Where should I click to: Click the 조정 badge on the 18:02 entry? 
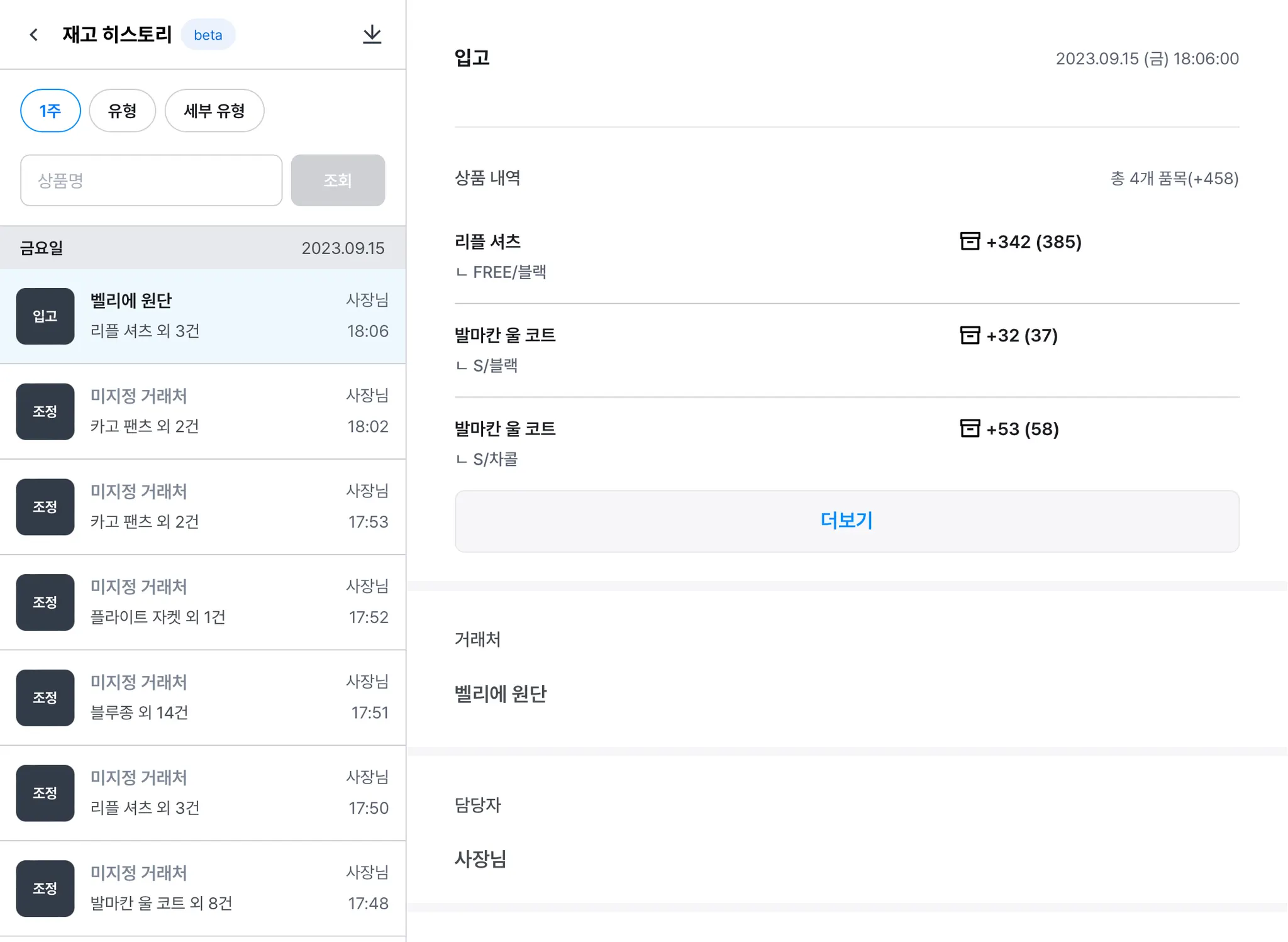(45, 412)
